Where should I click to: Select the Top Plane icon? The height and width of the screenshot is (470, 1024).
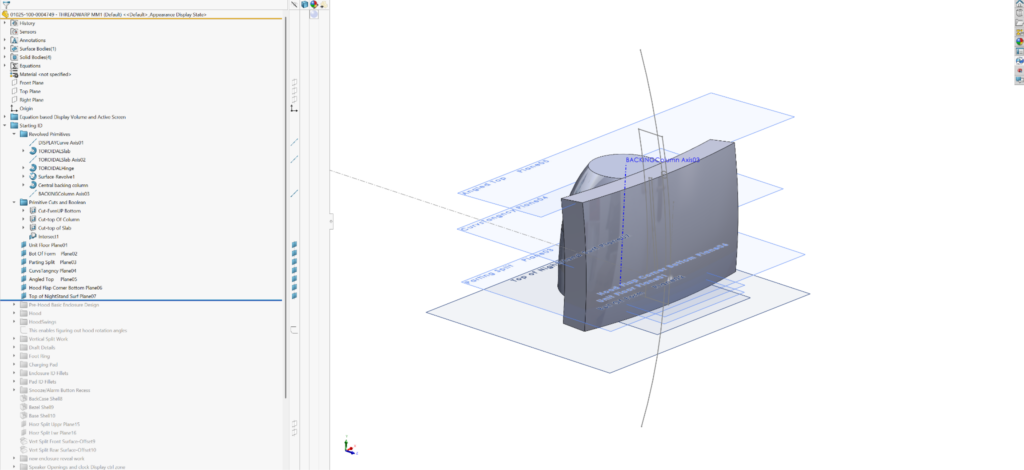14,91
